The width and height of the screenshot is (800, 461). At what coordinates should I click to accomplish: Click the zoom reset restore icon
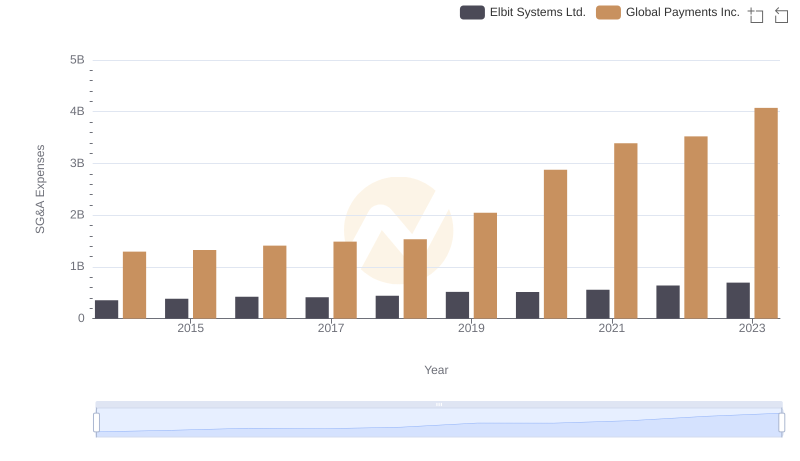coord(781,15)
